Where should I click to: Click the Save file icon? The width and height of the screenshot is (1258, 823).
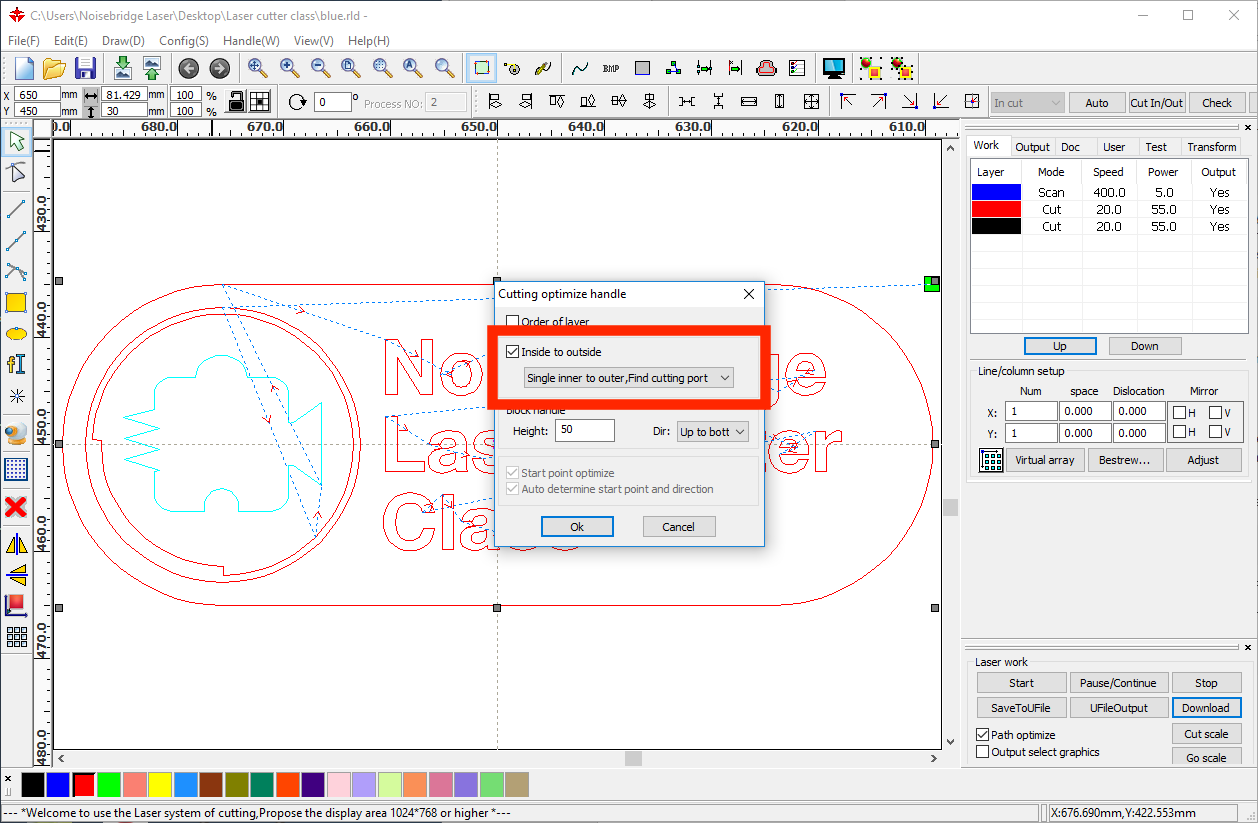(x=85, y=68)
